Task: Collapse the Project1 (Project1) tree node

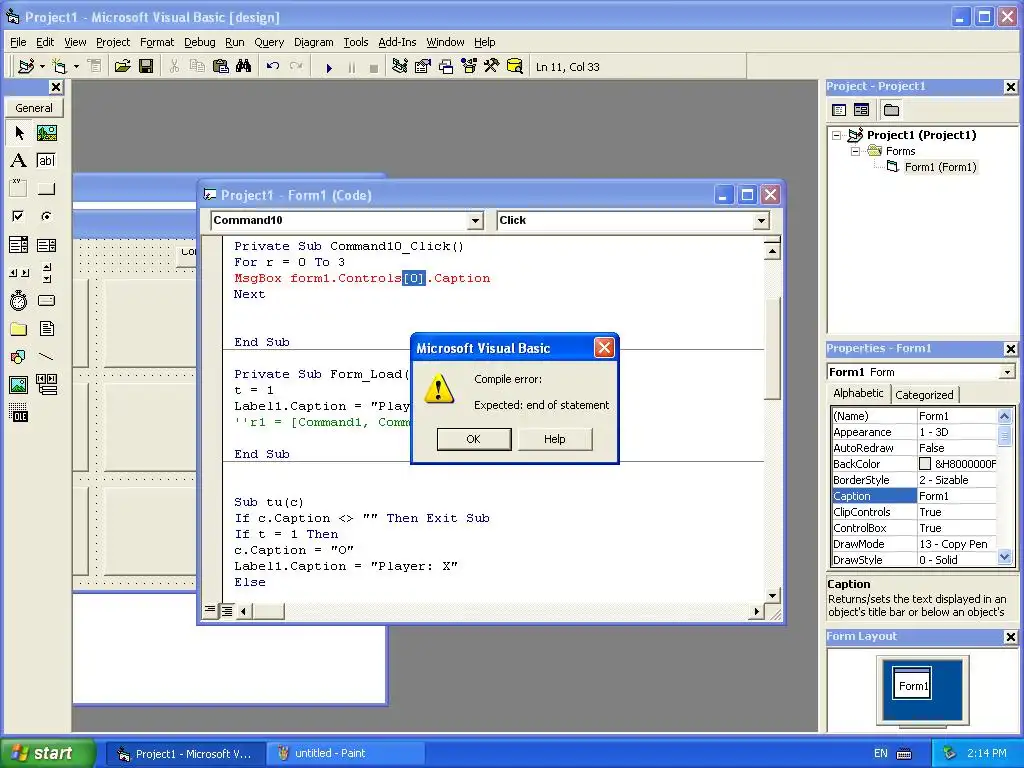Action: (837, 135)
